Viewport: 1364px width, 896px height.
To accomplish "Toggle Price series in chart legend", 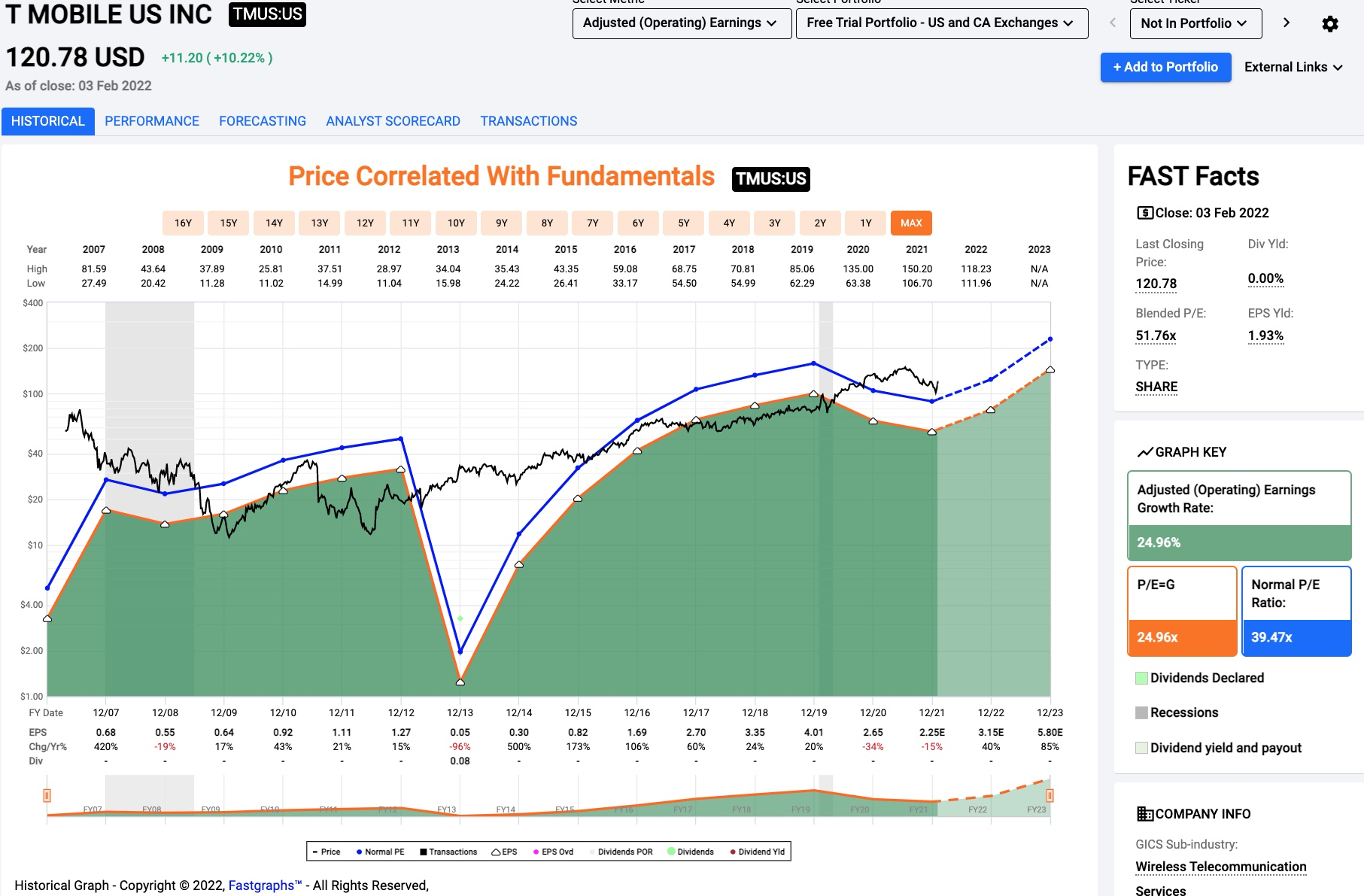I will [327, 852].
